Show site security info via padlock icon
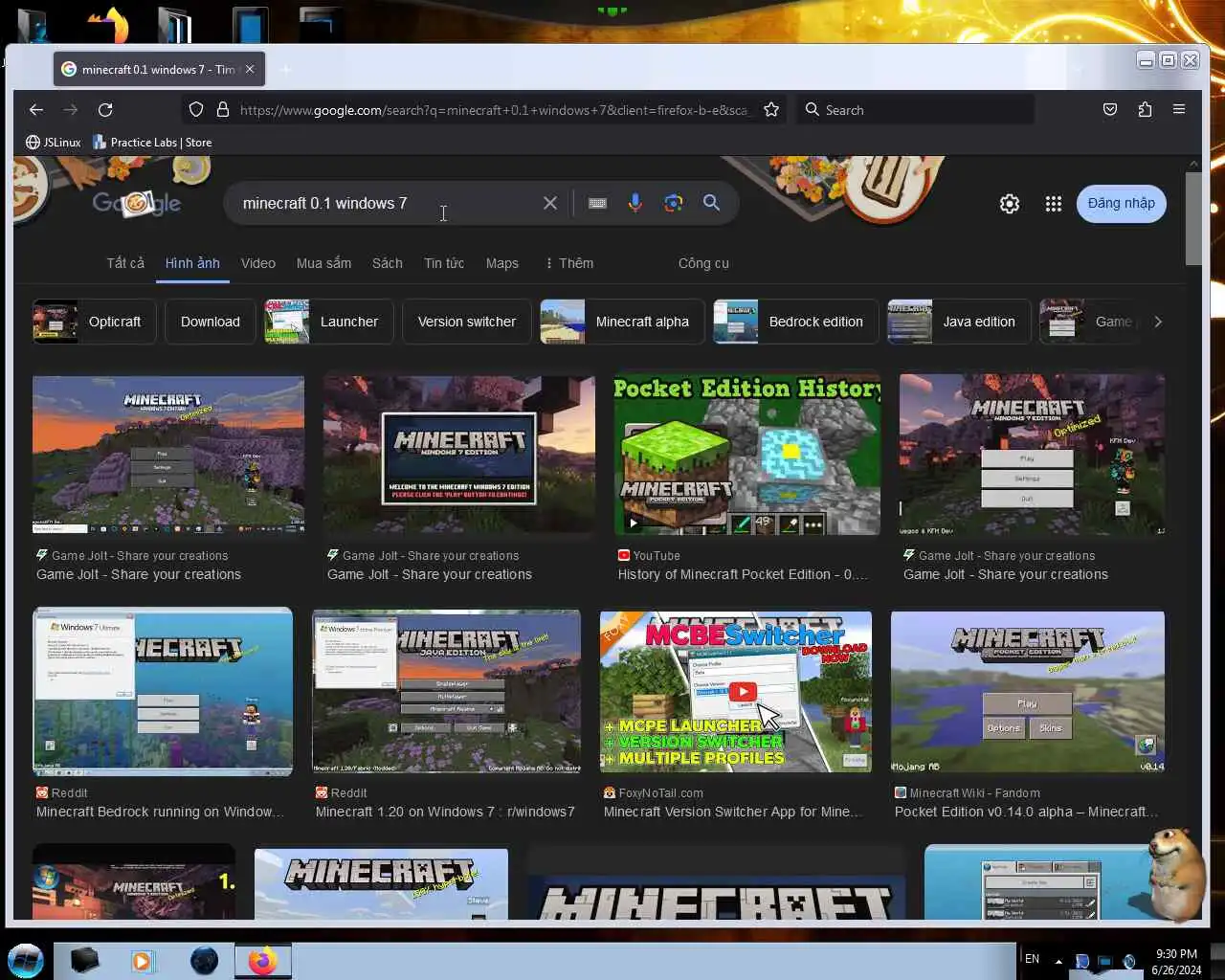 pyautogui.click(x=223, y=110)
